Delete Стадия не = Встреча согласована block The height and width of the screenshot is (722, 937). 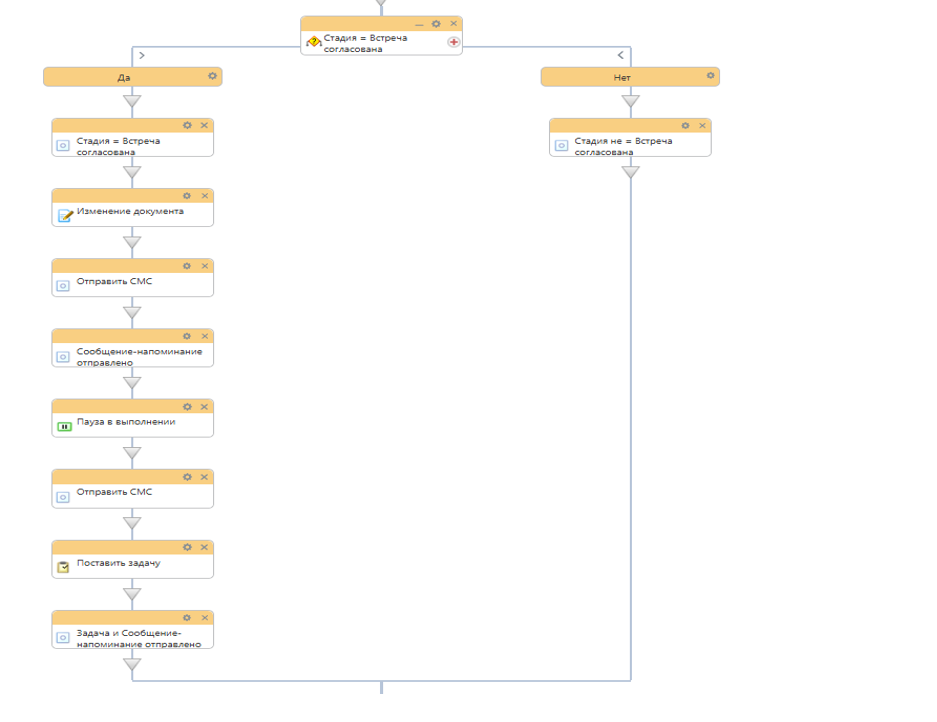702,126
